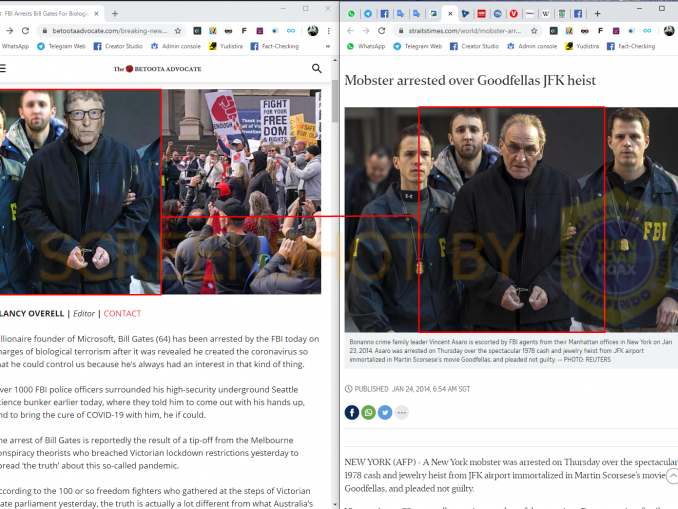Viewport: 678px width, 509px height.
Task: Open the search icon on the Betoota Advocate site
Action: [317, 68]
